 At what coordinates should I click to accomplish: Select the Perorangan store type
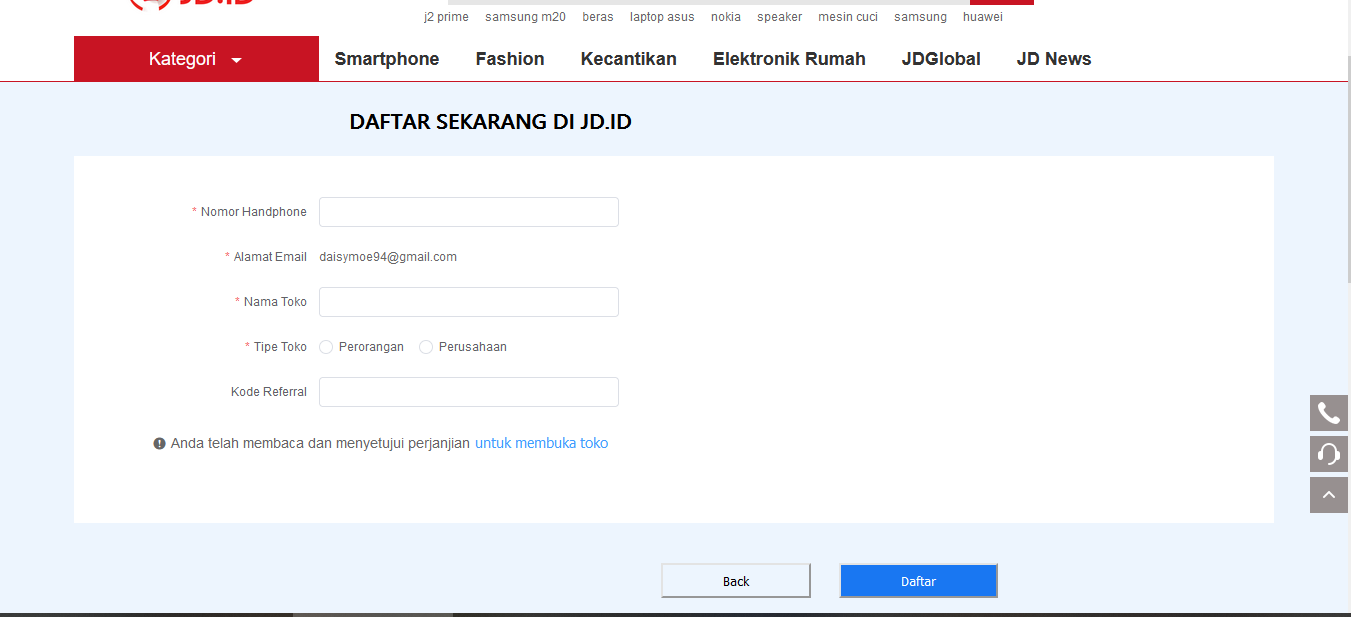point(326,347)
